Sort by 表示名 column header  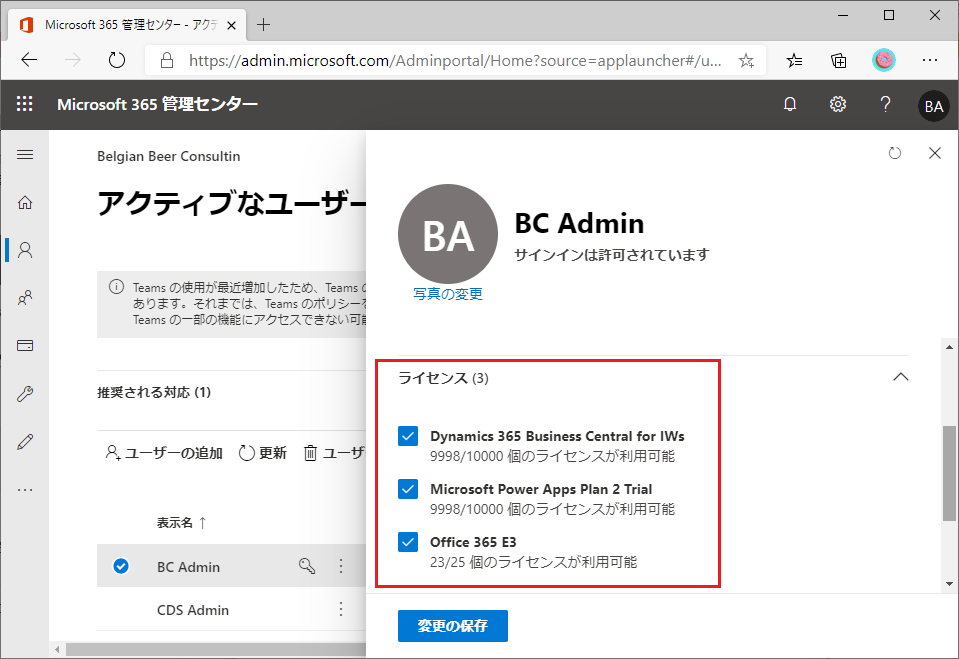coord(181,523)
